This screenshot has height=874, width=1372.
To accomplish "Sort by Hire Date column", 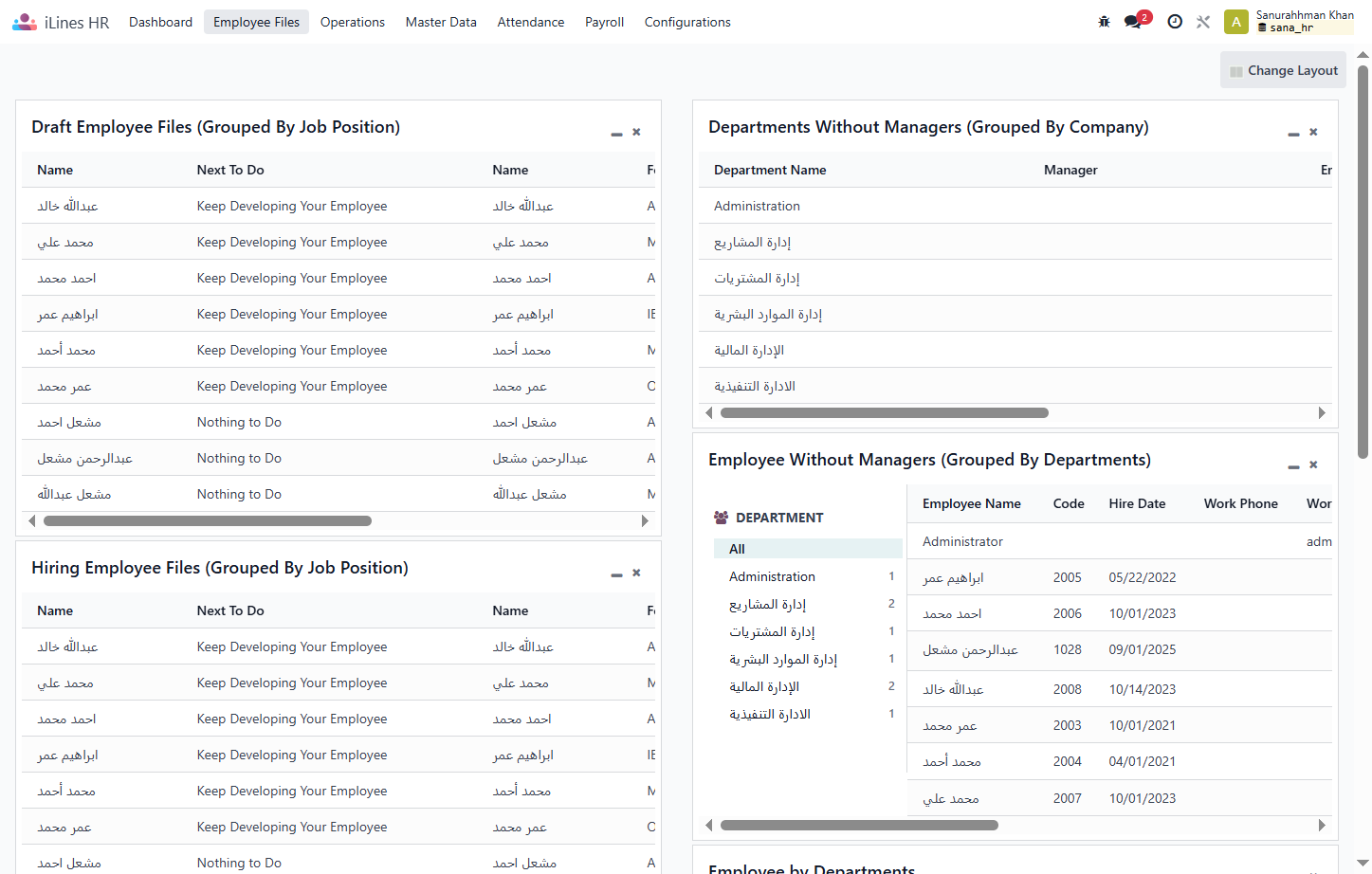I will pyautogui.click(x=1137, y=503).
